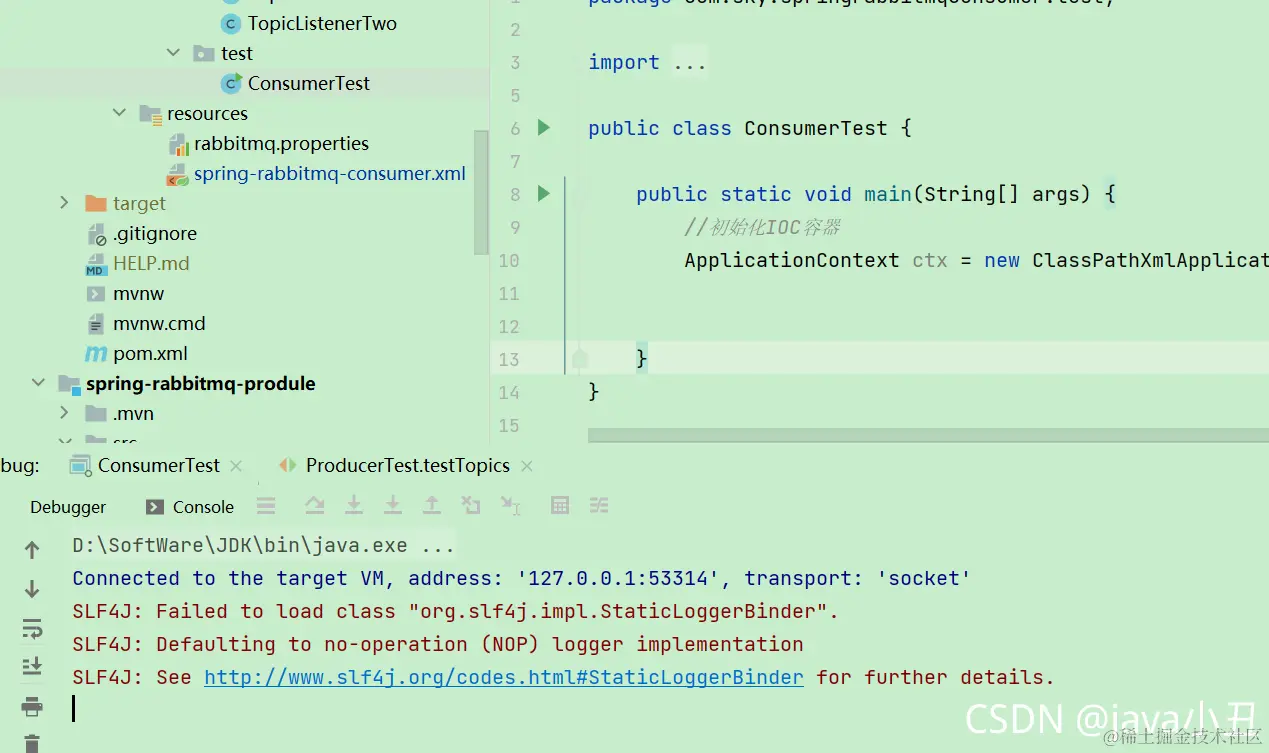Click the ConsumerTest class icon in tree
1269x753 pixels.
pyautogui.click(x=232, y=83)
